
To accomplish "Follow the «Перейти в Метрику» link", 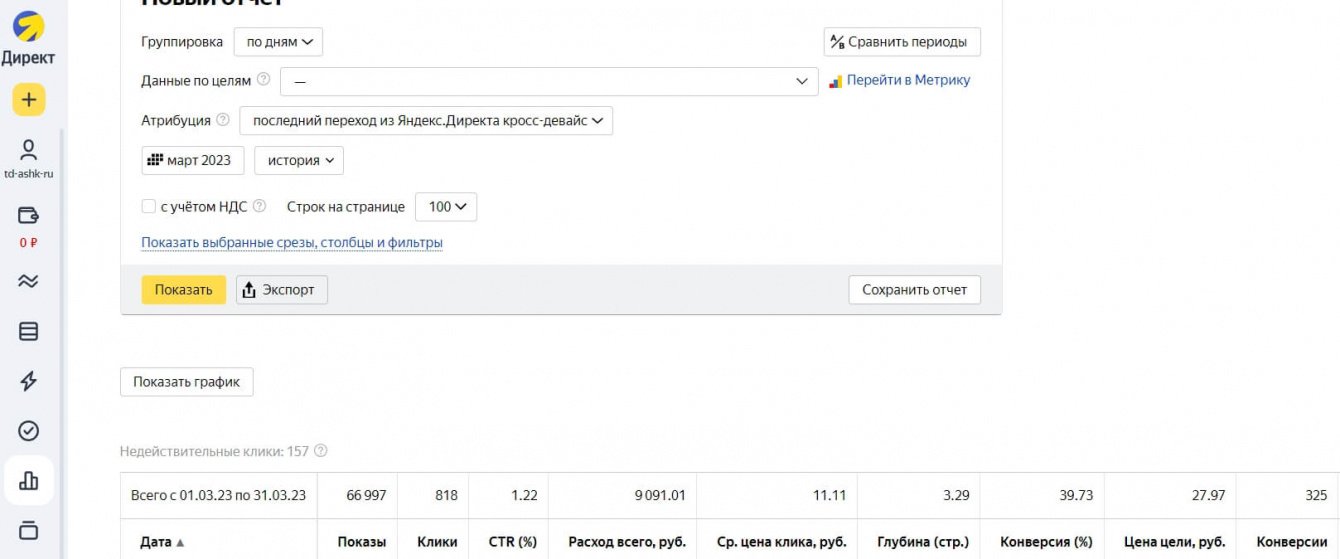I will [908, 80].
